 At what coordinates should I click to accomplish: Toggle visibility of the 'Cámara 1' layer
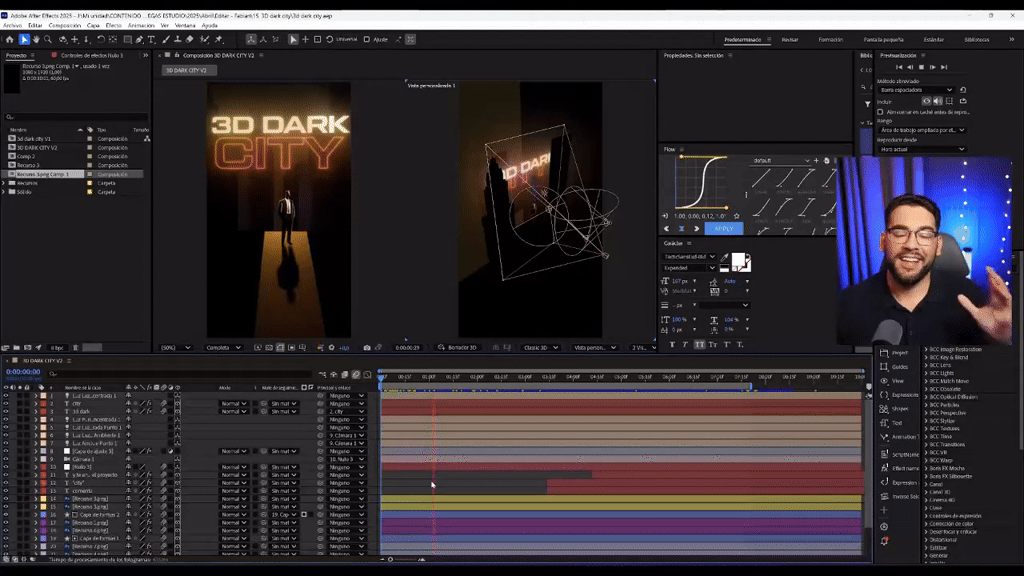point(6,459)
